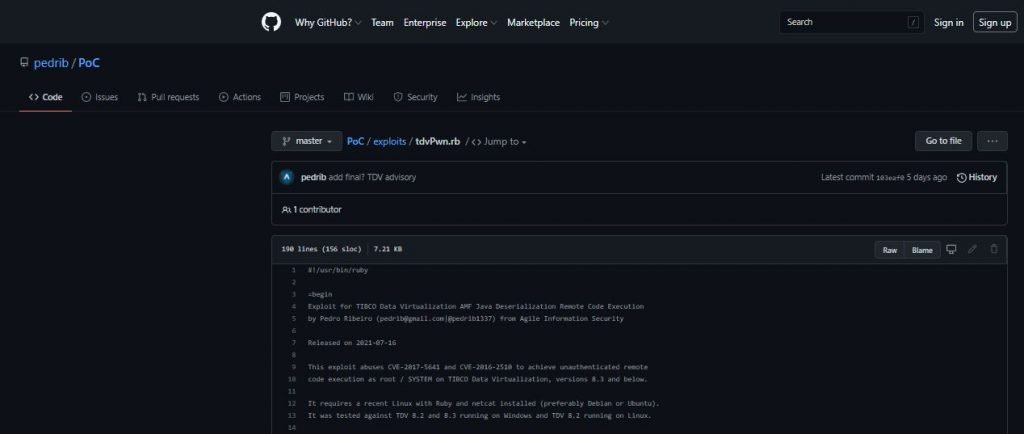Click PoC in the file breadcrumb

click(355, 142)
